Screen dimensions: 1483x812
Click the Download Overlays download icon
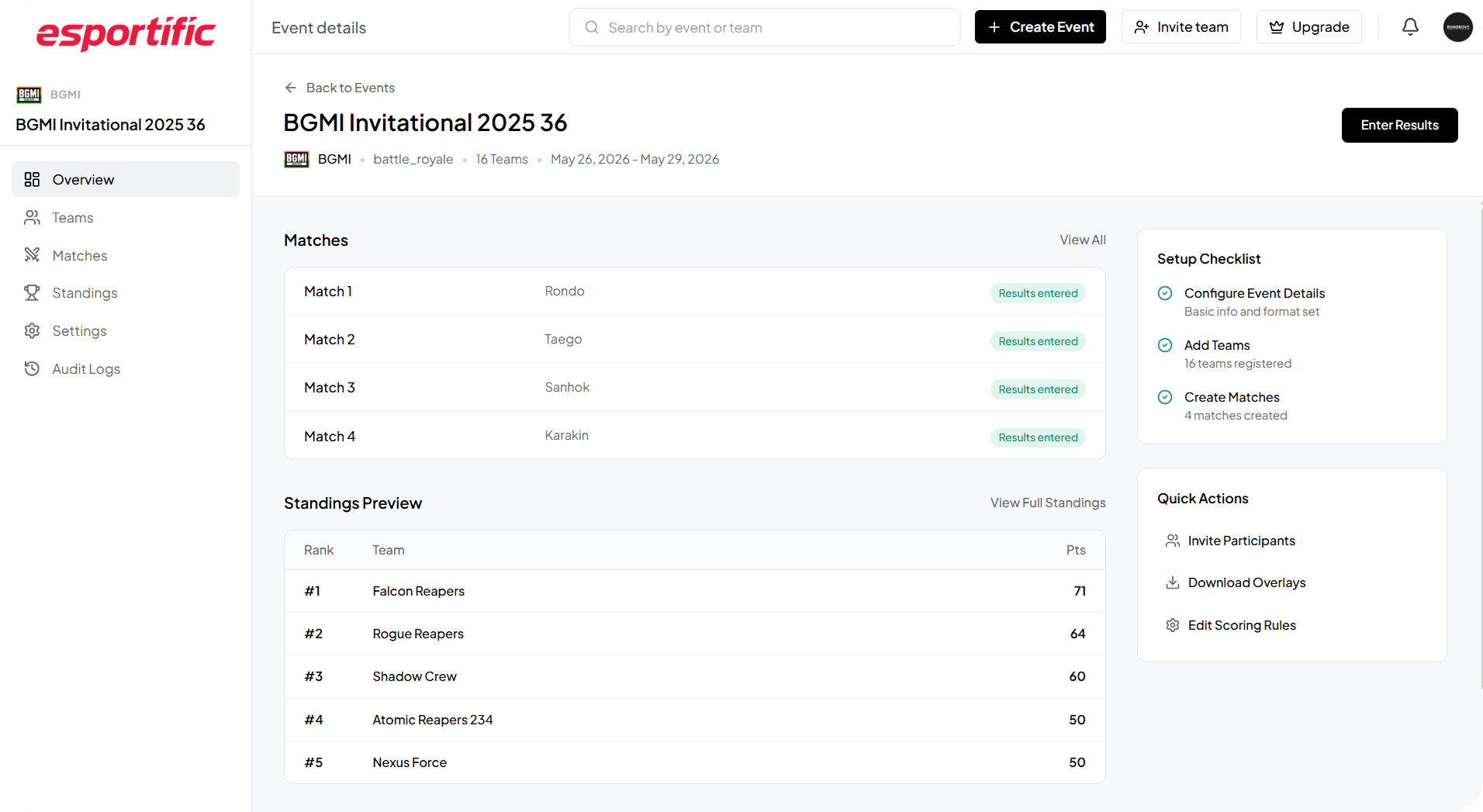pos(1173,582)
